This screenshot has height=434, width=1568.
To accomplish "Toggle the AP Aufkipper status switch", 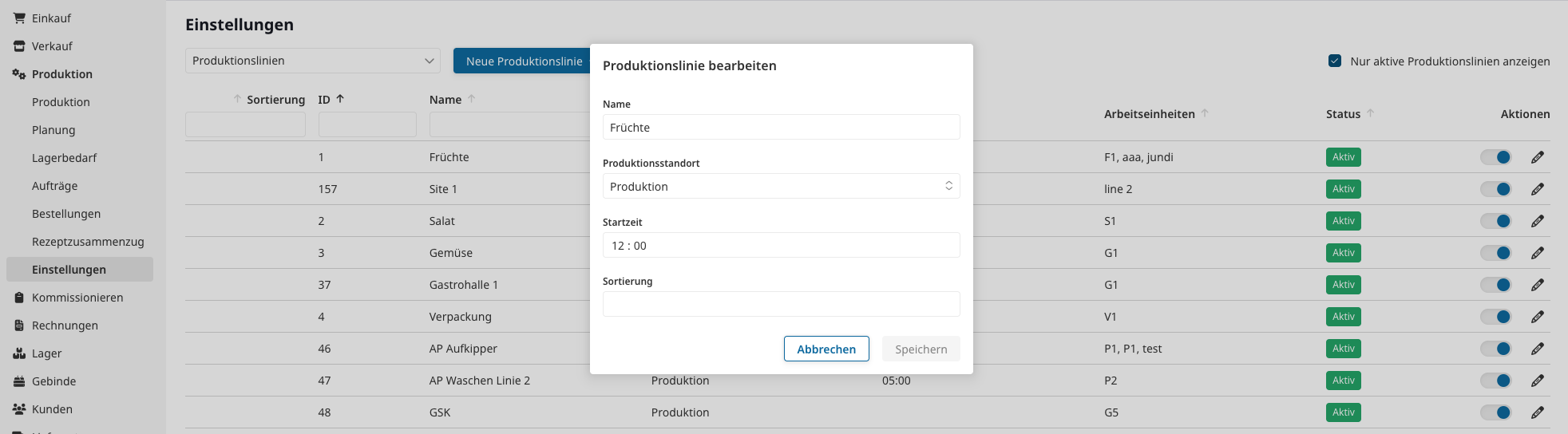I will pos(1495,349).
